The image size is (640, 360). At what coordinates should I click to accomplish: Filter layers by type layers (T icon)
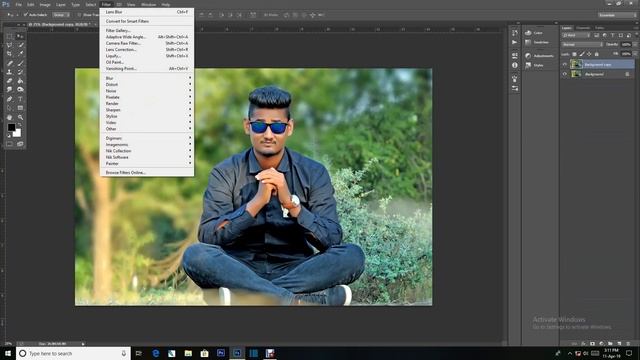click(x=613, y=35)
